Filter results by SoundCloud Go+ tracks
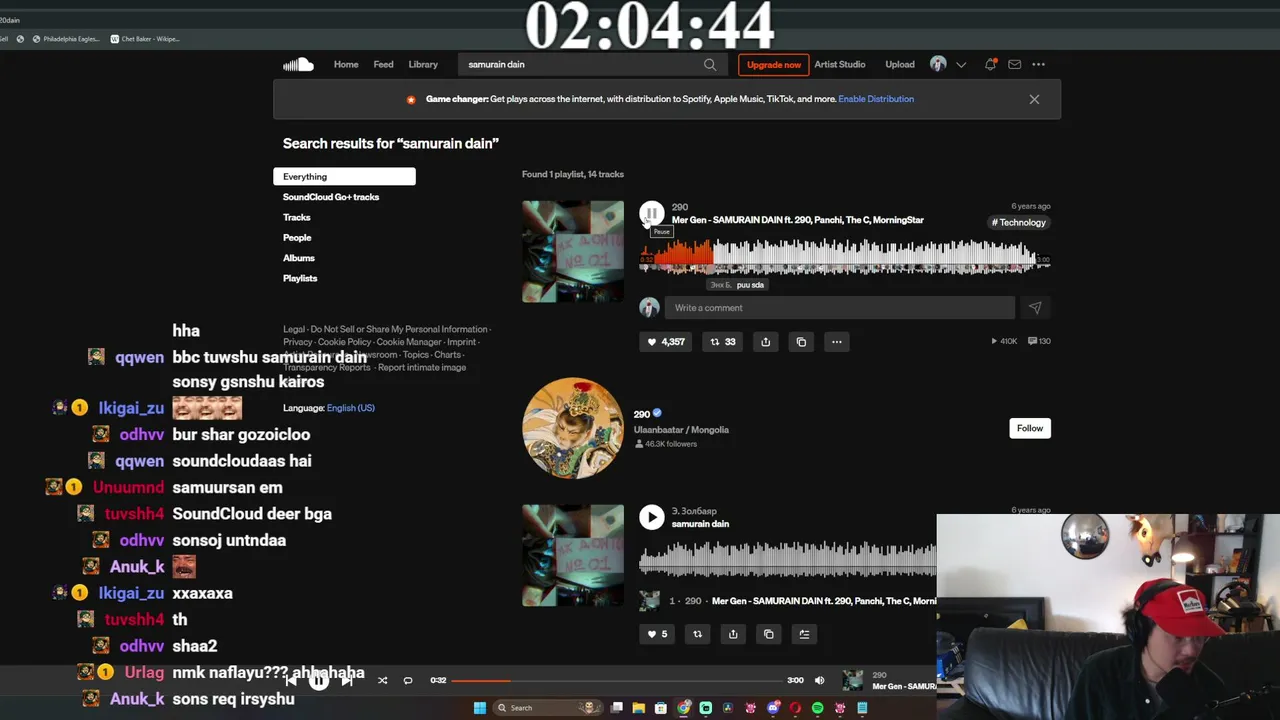1280x720 pixels. [x=331, y=197]
